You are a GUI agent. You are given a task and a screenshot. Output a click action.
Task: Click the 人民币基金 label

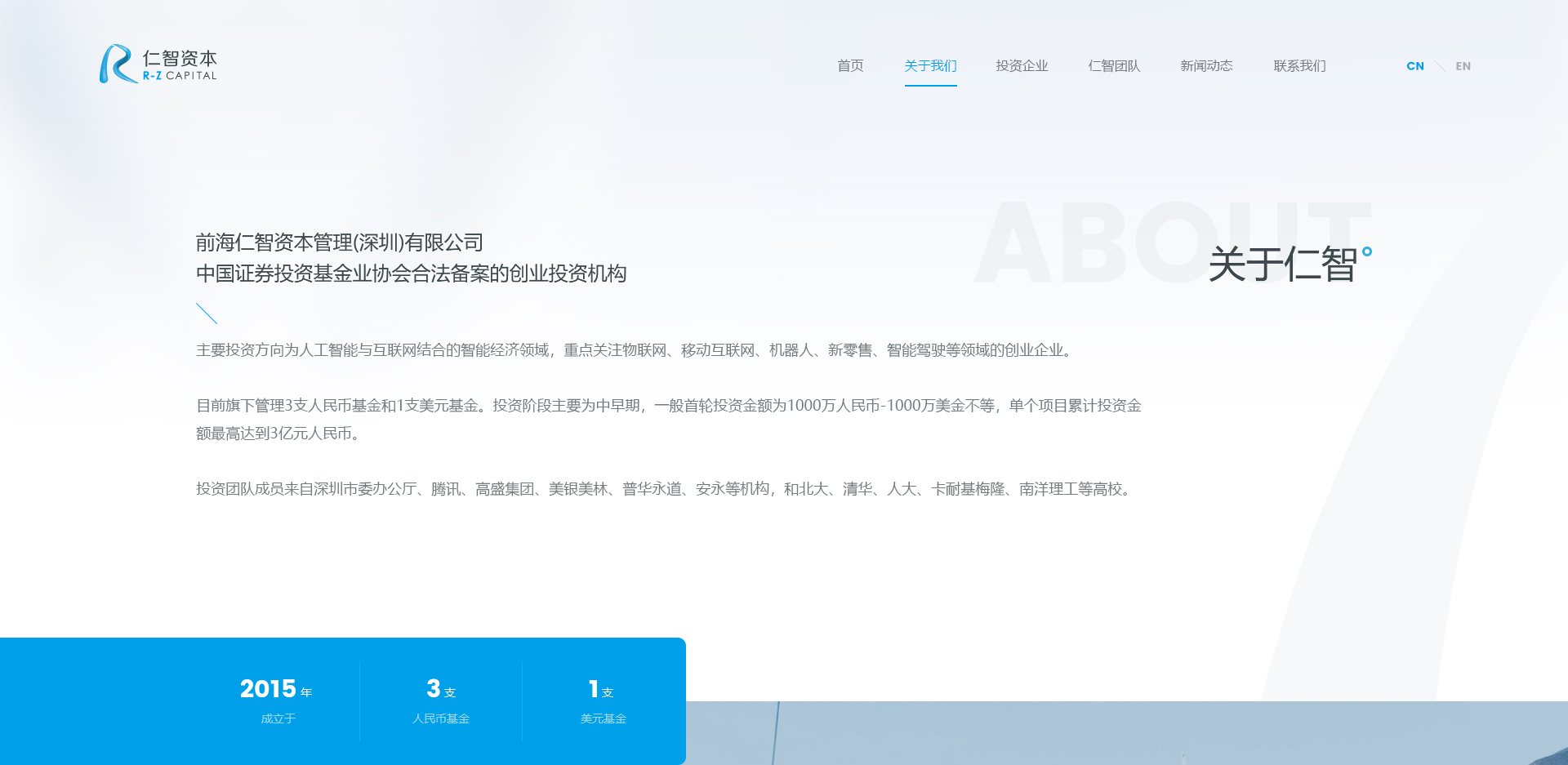[441, 718]
